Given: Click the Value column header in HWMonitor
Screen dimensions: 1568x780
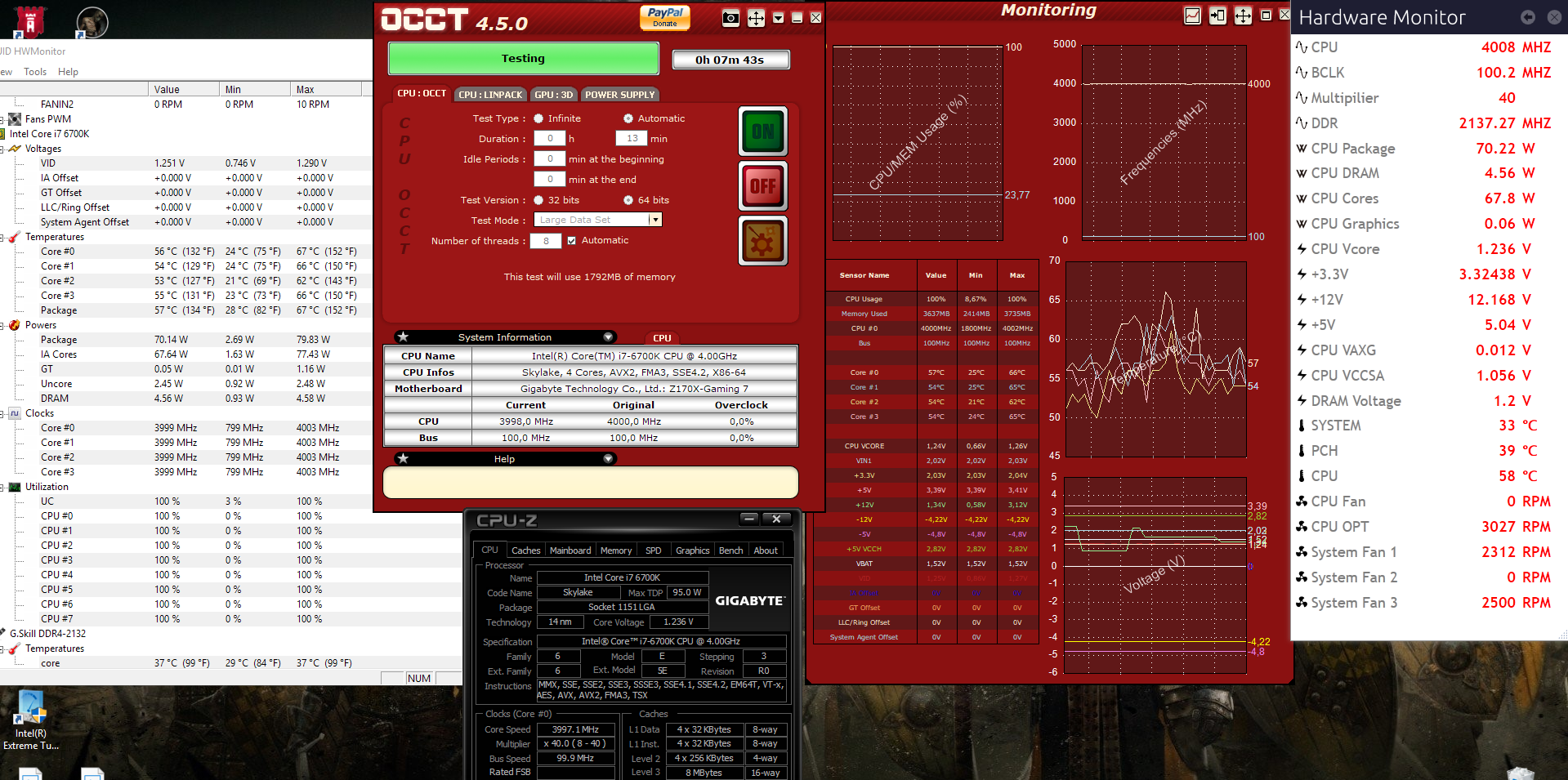Looking at the screenshot, I should click(184, 89).
